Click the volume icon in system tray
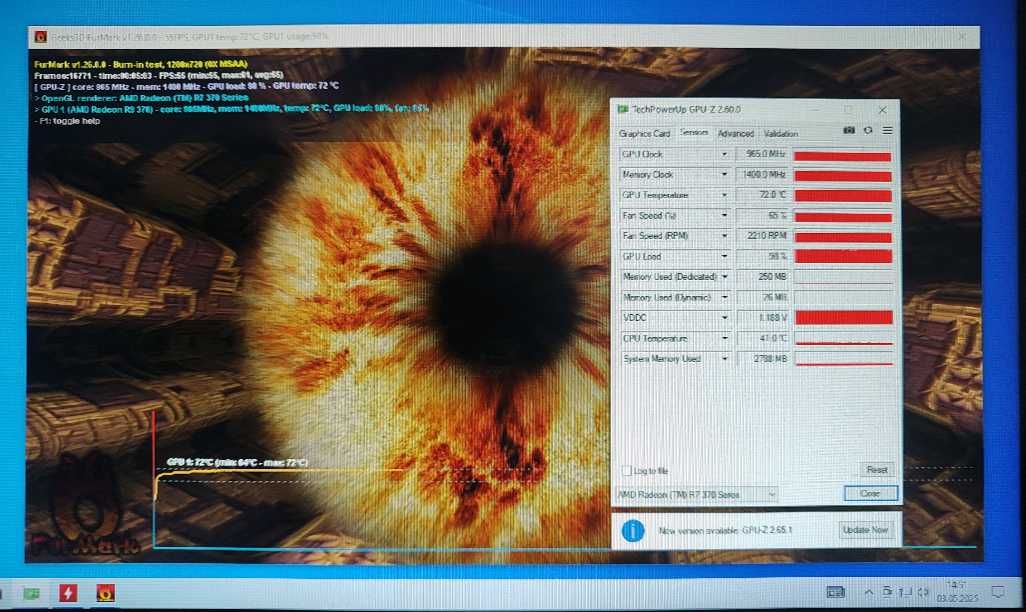This screenshot has height=612, width=1026. pyautogui.click(x=923, y=592)
